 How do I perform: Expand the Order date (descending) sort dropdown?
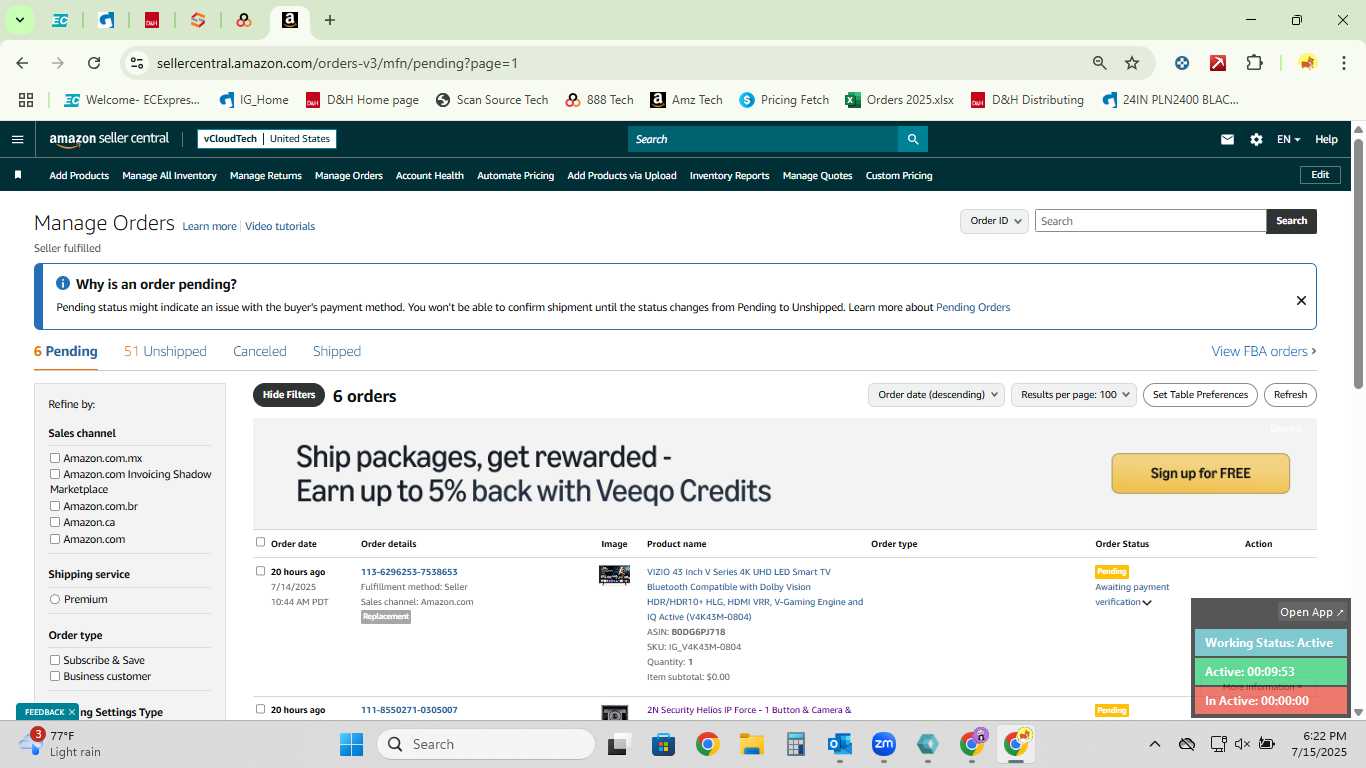(x=936, y=395)
